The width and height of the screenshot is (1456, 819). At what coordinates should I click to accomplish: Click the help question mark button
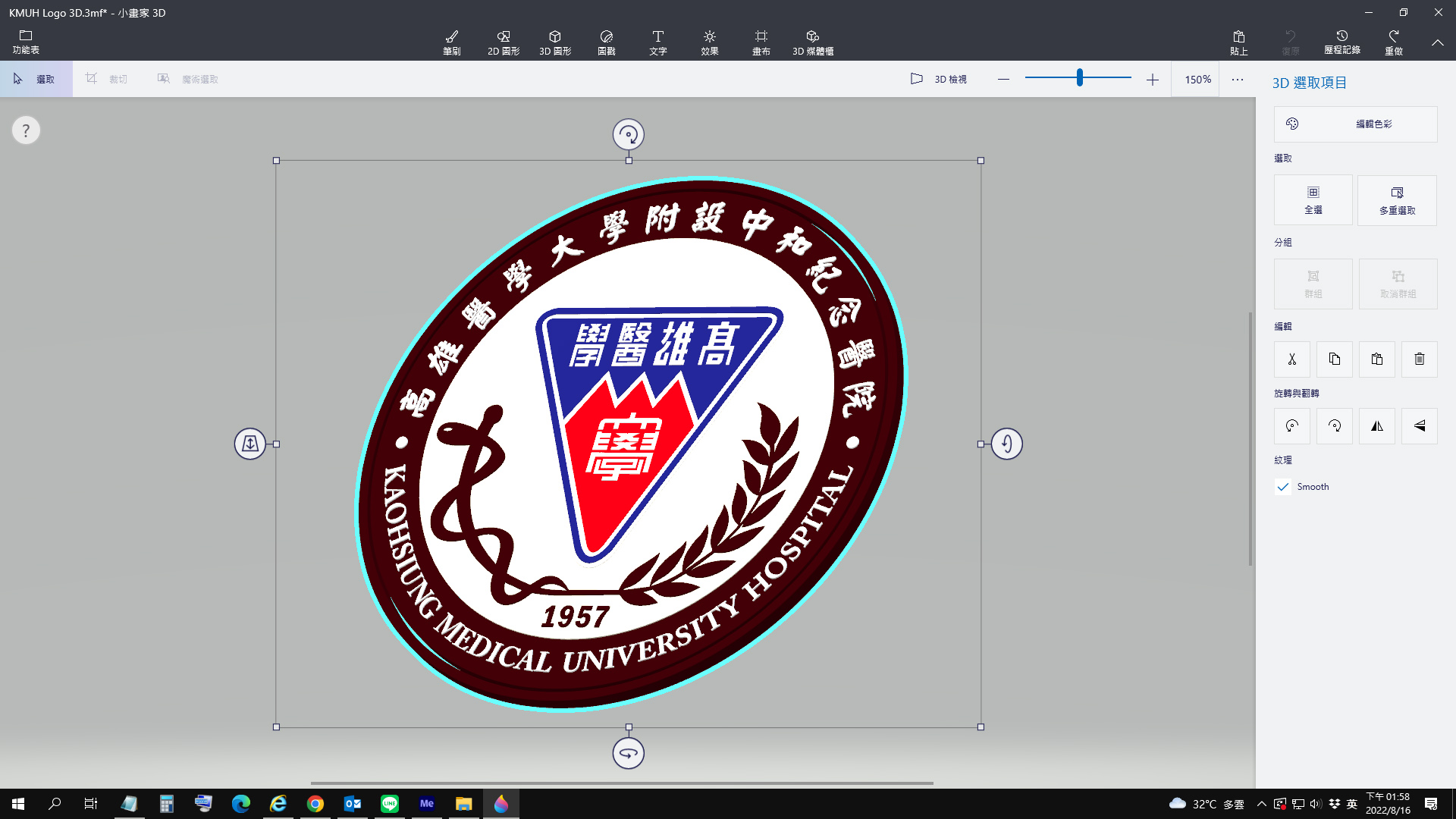(26, 130)
